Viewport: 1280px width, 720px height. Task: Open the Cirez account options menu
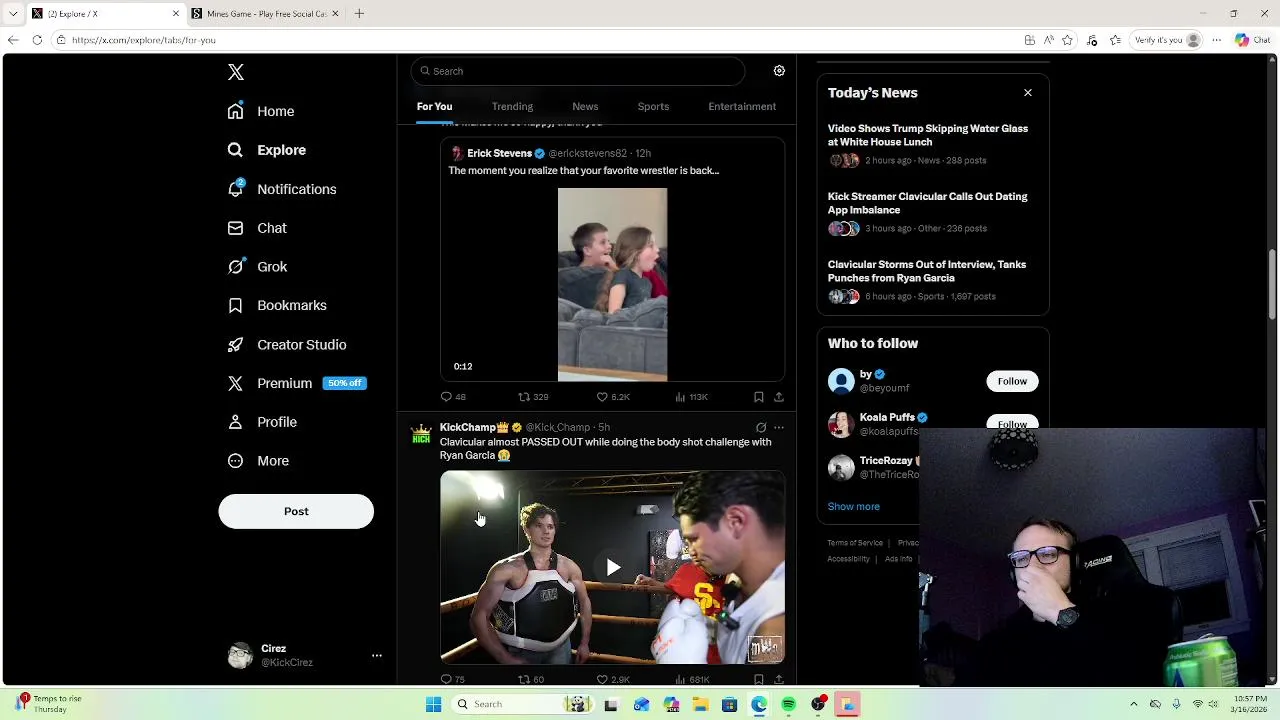(x=377, y=656)
